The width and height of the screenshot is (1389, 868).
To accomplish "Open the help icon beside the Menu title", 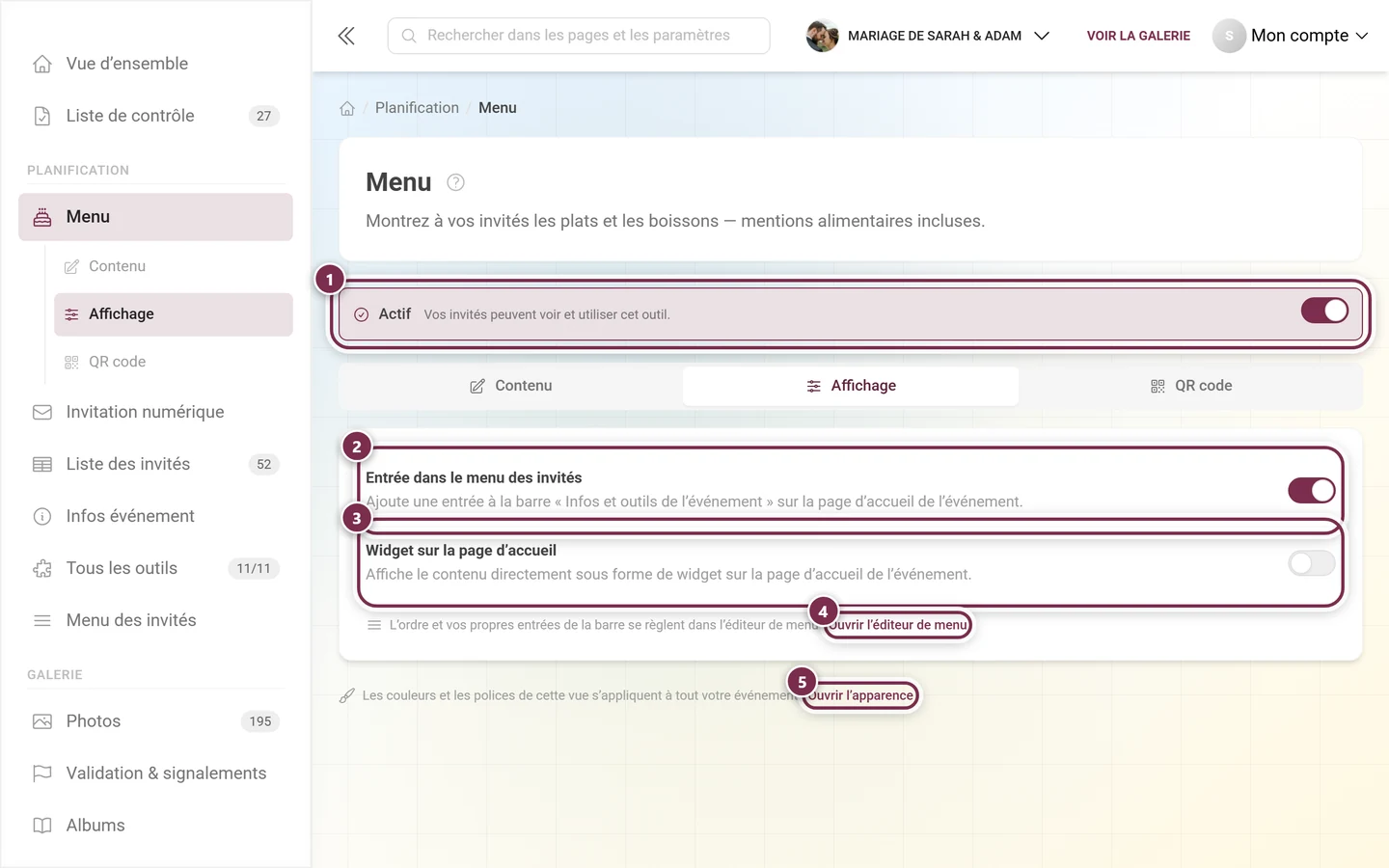I will (456, 182).
